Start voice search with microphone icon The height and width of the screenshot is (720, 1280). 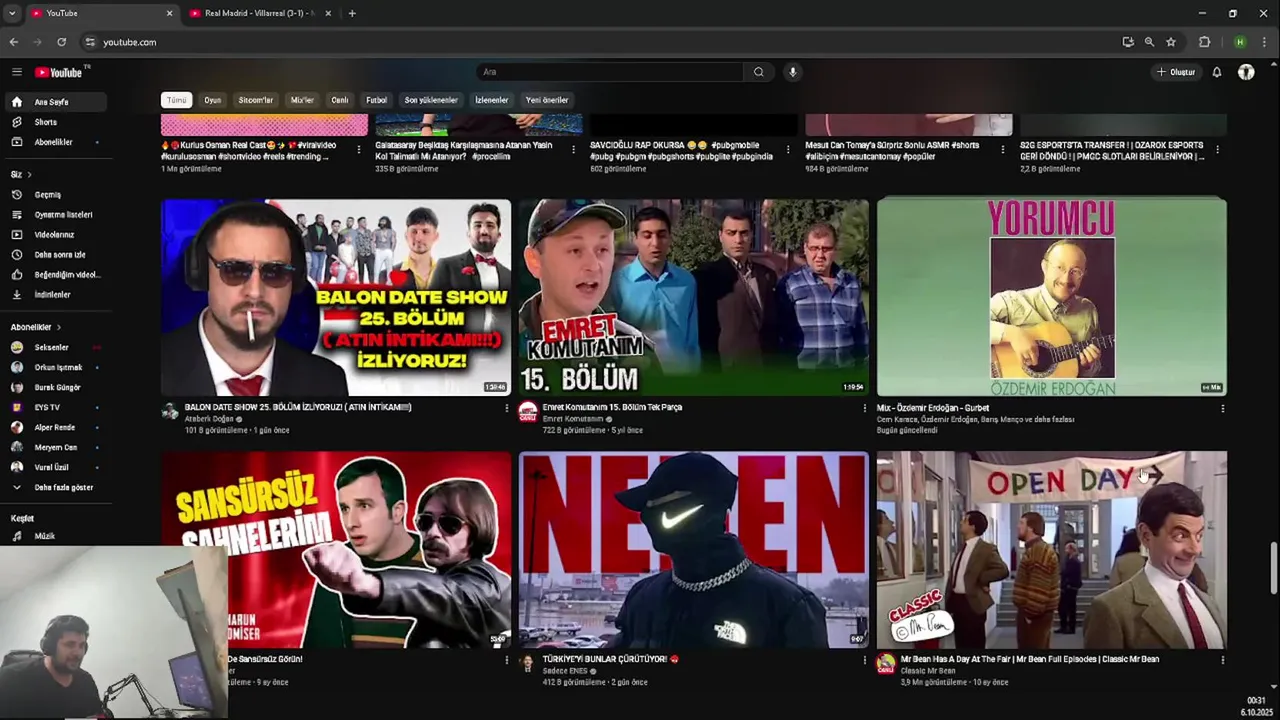point(792,72)
